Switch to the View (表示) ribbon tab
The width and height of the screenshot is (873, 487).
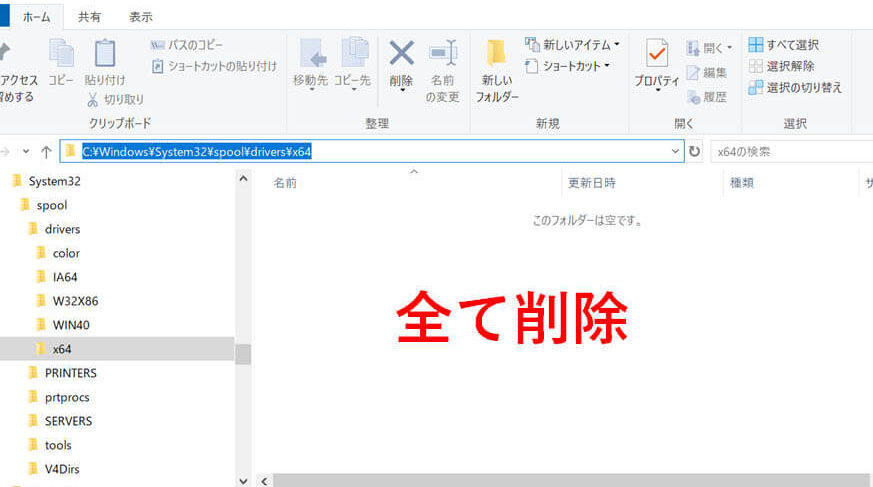[141, 17]
